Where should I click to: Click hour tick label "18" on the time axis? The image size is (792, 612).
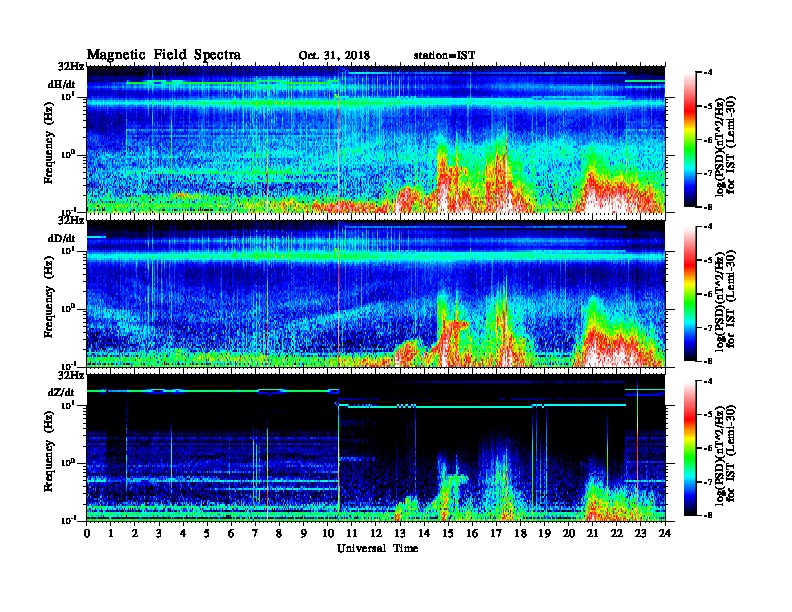point(520,533)
